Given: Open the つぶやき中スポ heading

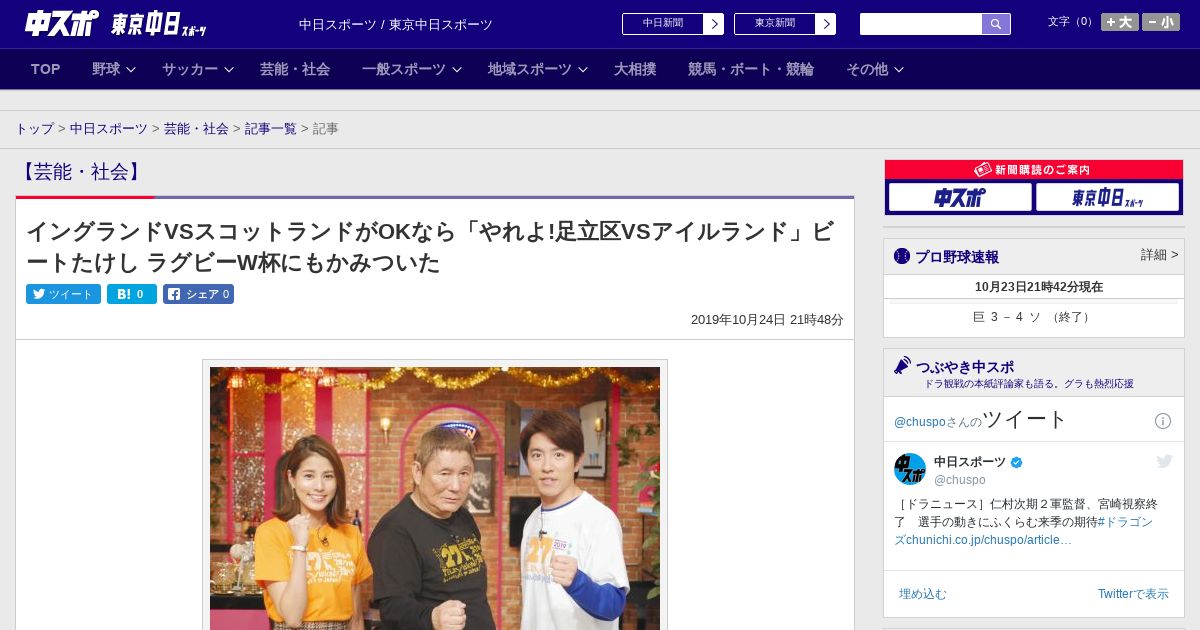Looking at the screenshot, I should [965, 367].
